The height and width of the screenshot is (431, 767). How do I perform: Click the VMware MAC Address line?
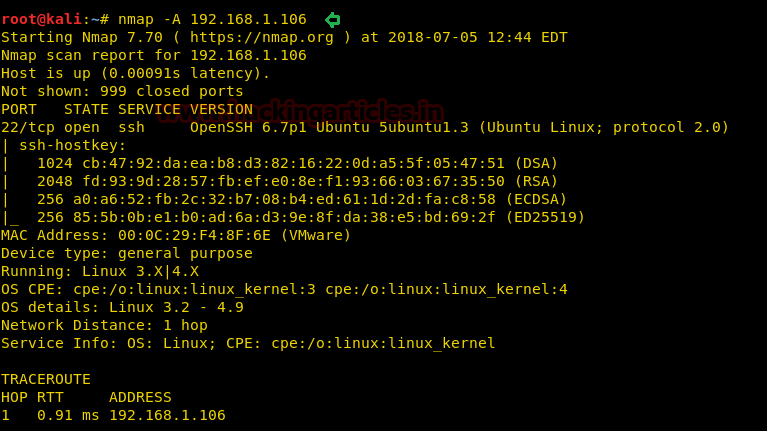176,235
